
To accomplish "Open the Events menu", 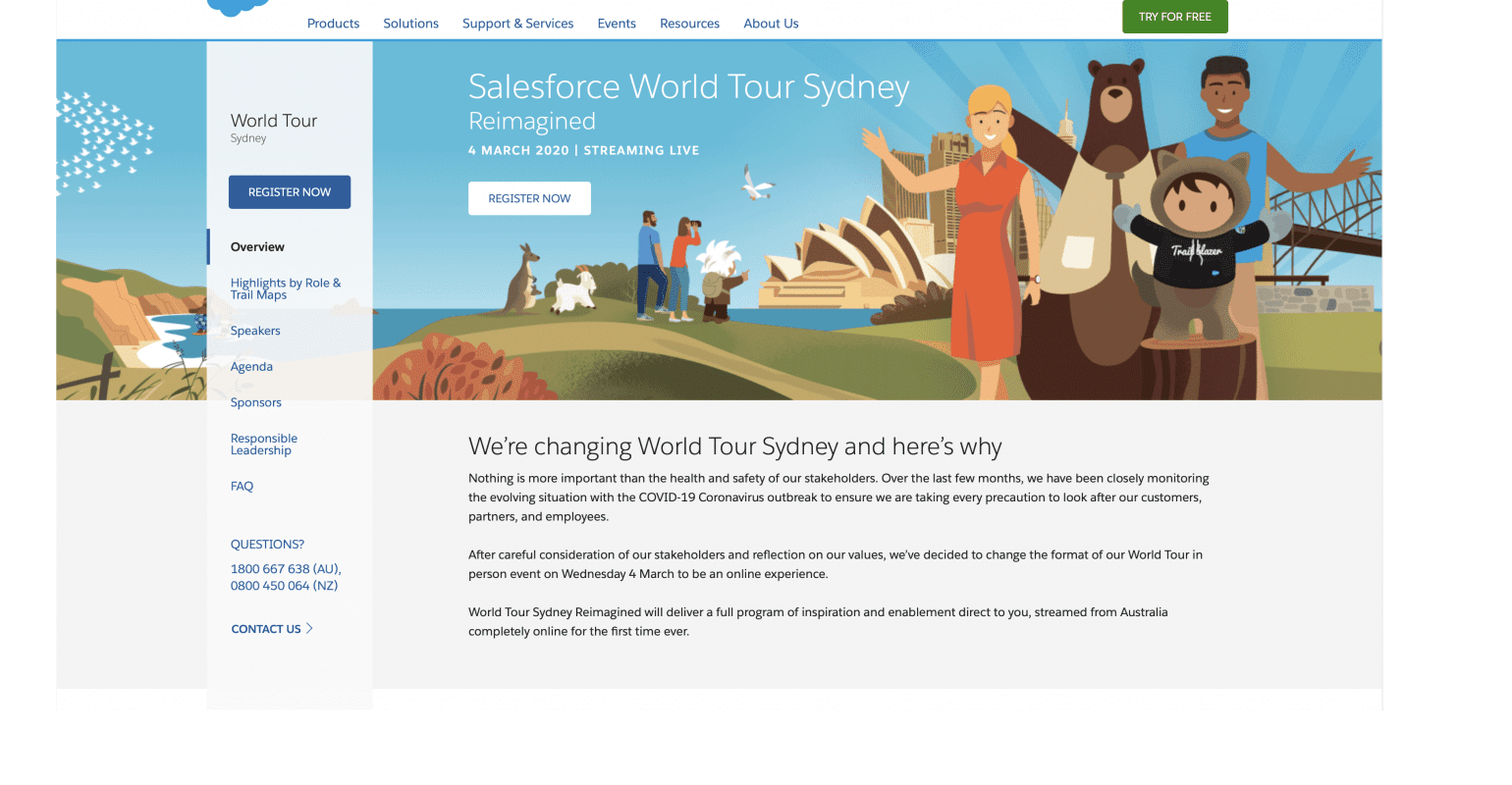I will click(x=617, y=24).
